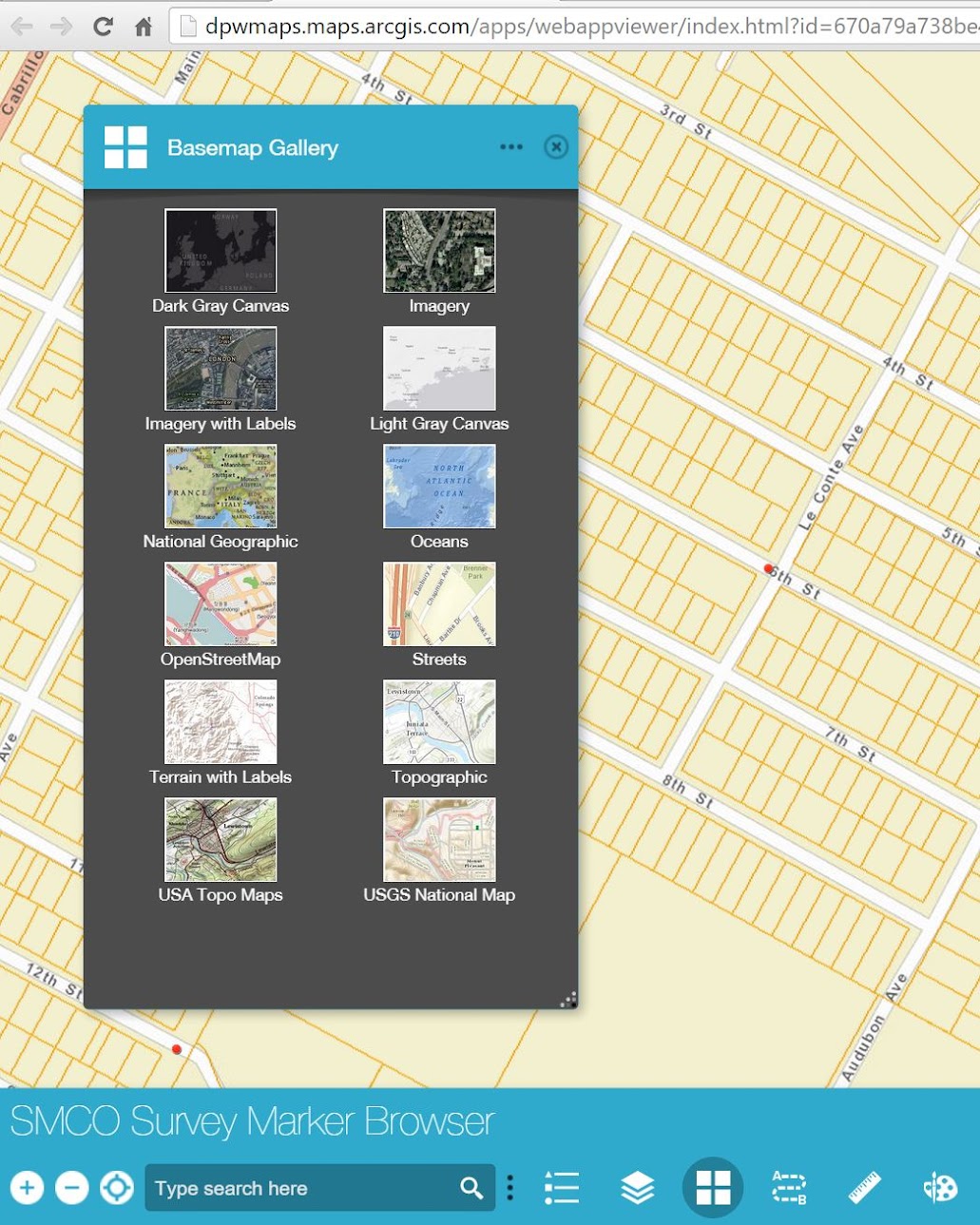Click the browser back arrow
980x1225 pixels.
pyautogui.click(x=22, y=27)
